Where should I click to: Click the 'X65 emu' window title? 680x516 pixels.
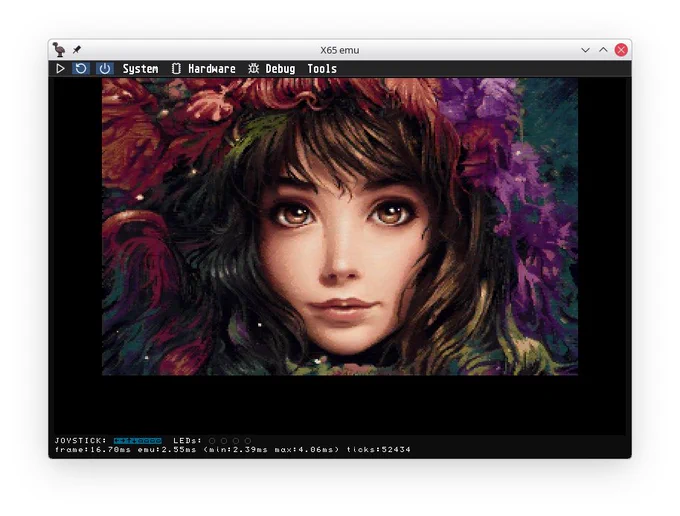click(340, 50)
